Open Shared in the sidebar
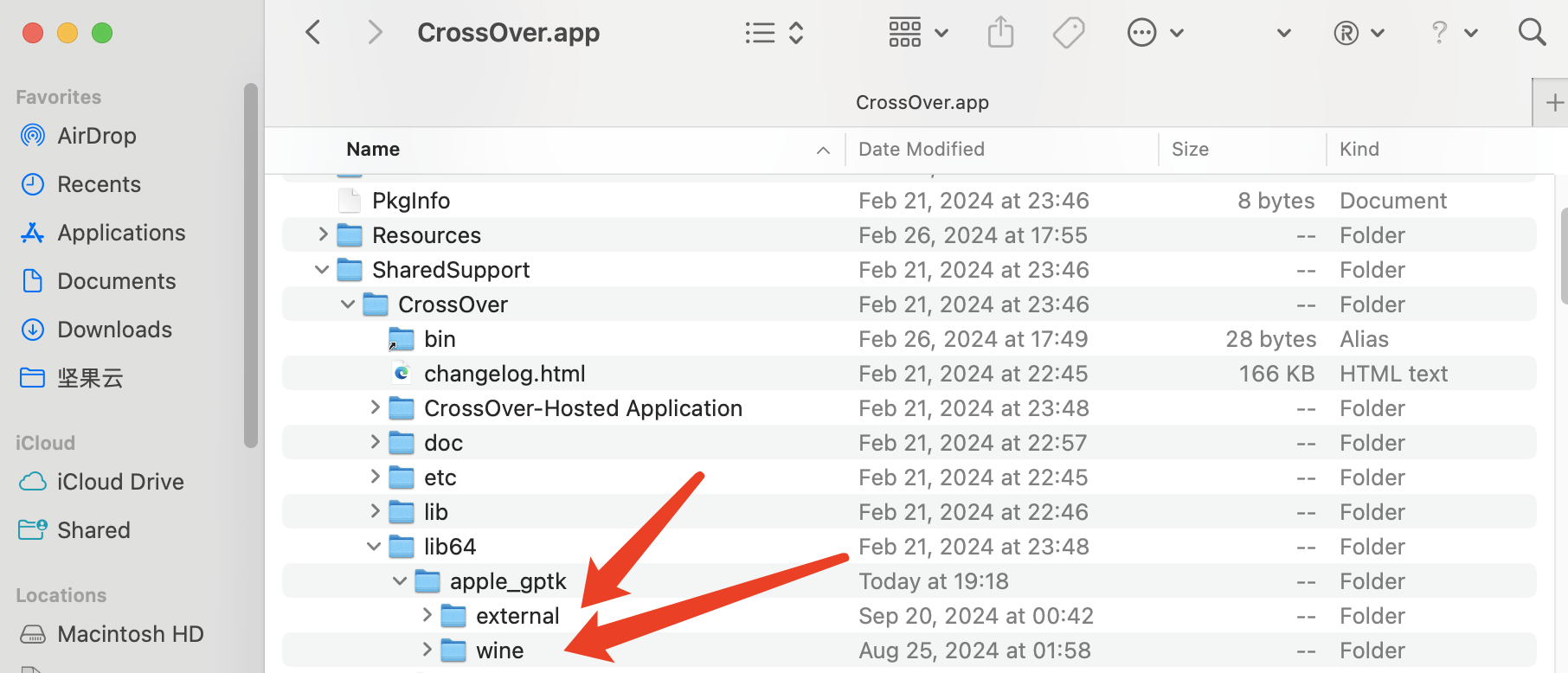The height and width of the screenshot is (673, 1568). 93,530
